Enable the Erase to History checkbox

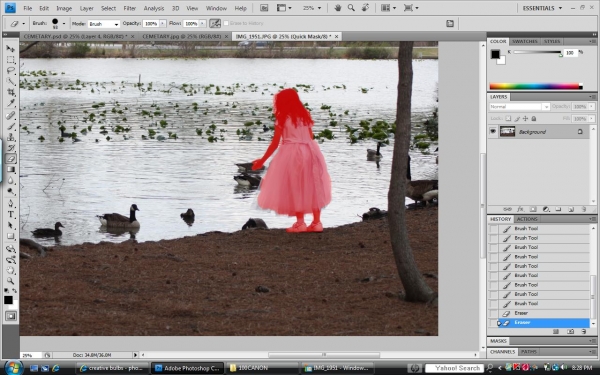226,23
